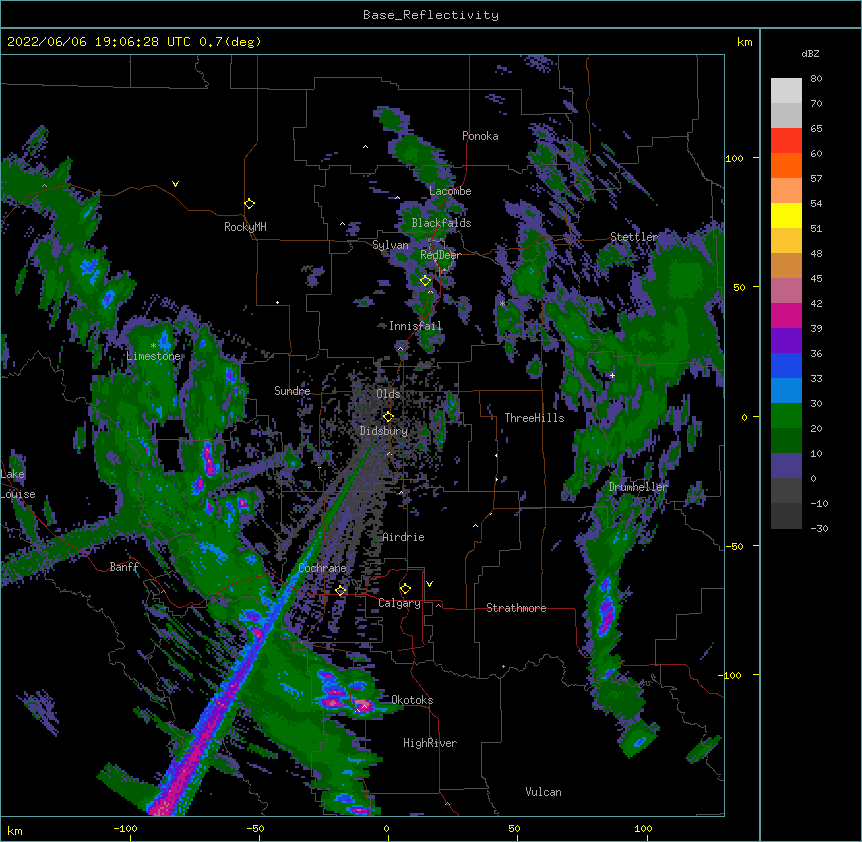Click the Banff label

124,567
